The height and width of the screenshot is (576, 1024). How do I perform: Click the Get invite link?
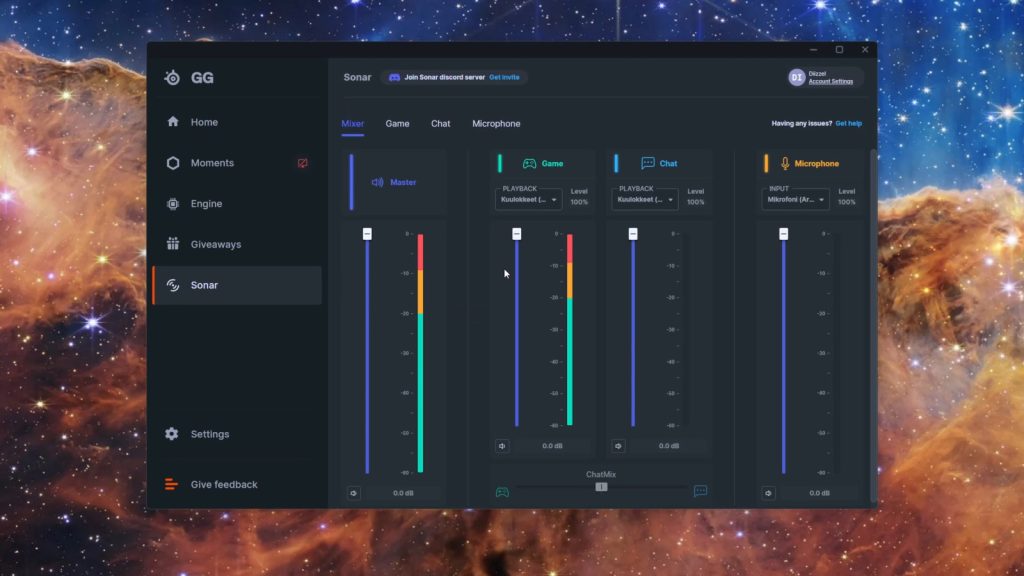[x=504, y=77]
